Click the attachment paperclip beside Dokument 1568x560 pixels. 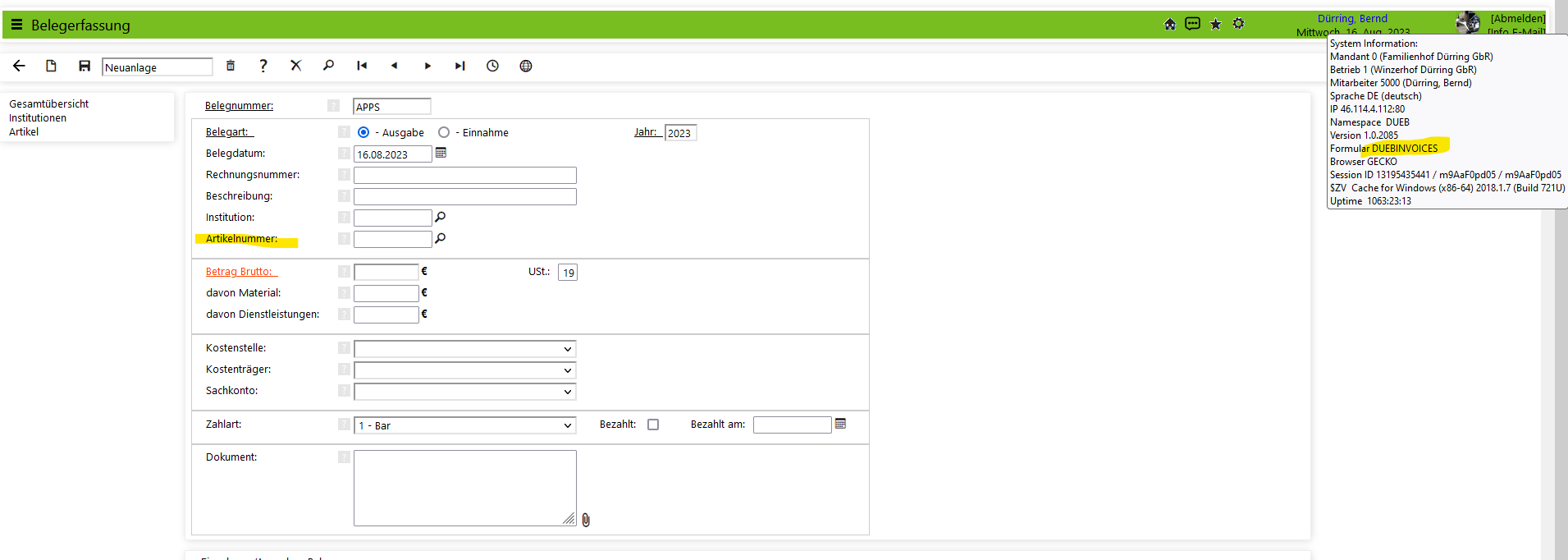point(586,520)
